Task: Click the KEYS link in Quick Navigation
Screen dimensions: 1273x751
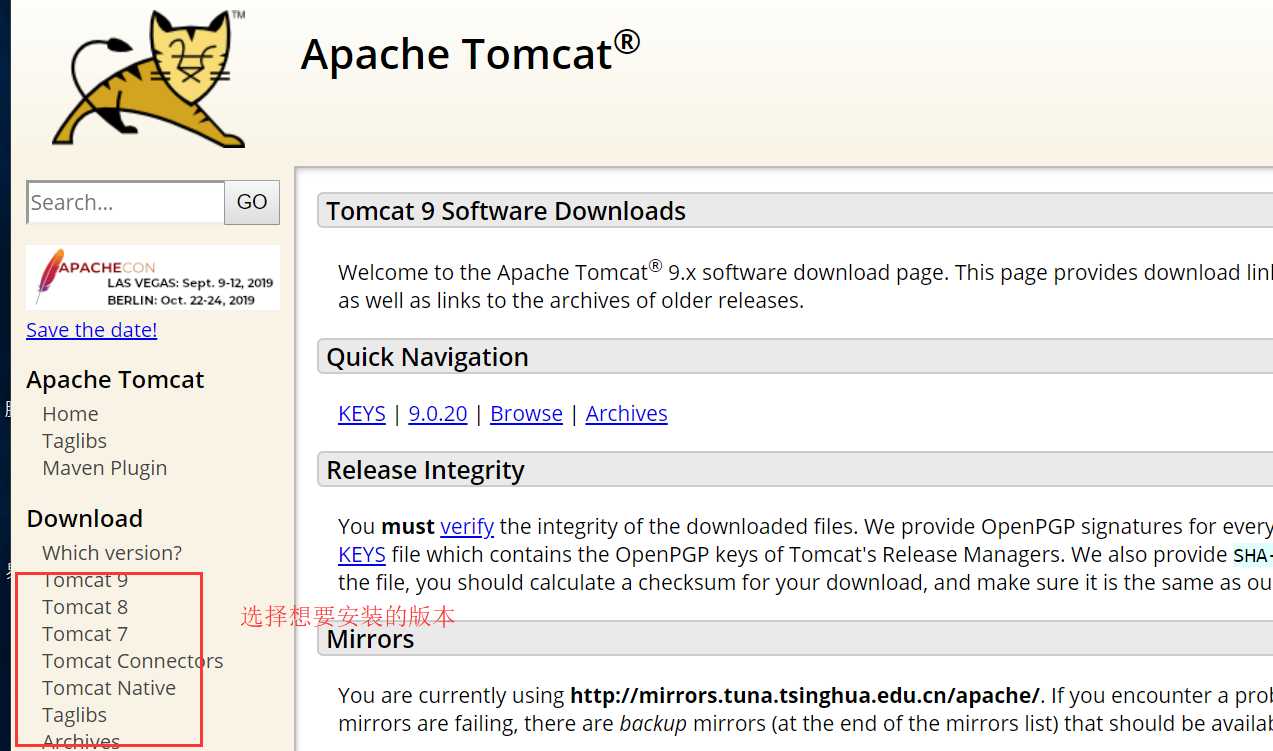Action: tap(362, 414)
